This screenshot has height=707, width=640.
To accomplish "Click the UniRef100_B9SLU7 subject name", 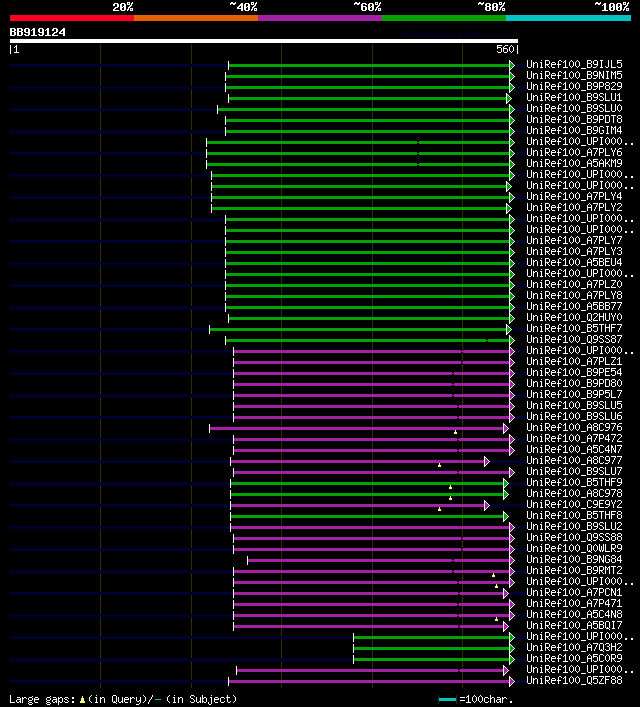I will pos(574,471).
